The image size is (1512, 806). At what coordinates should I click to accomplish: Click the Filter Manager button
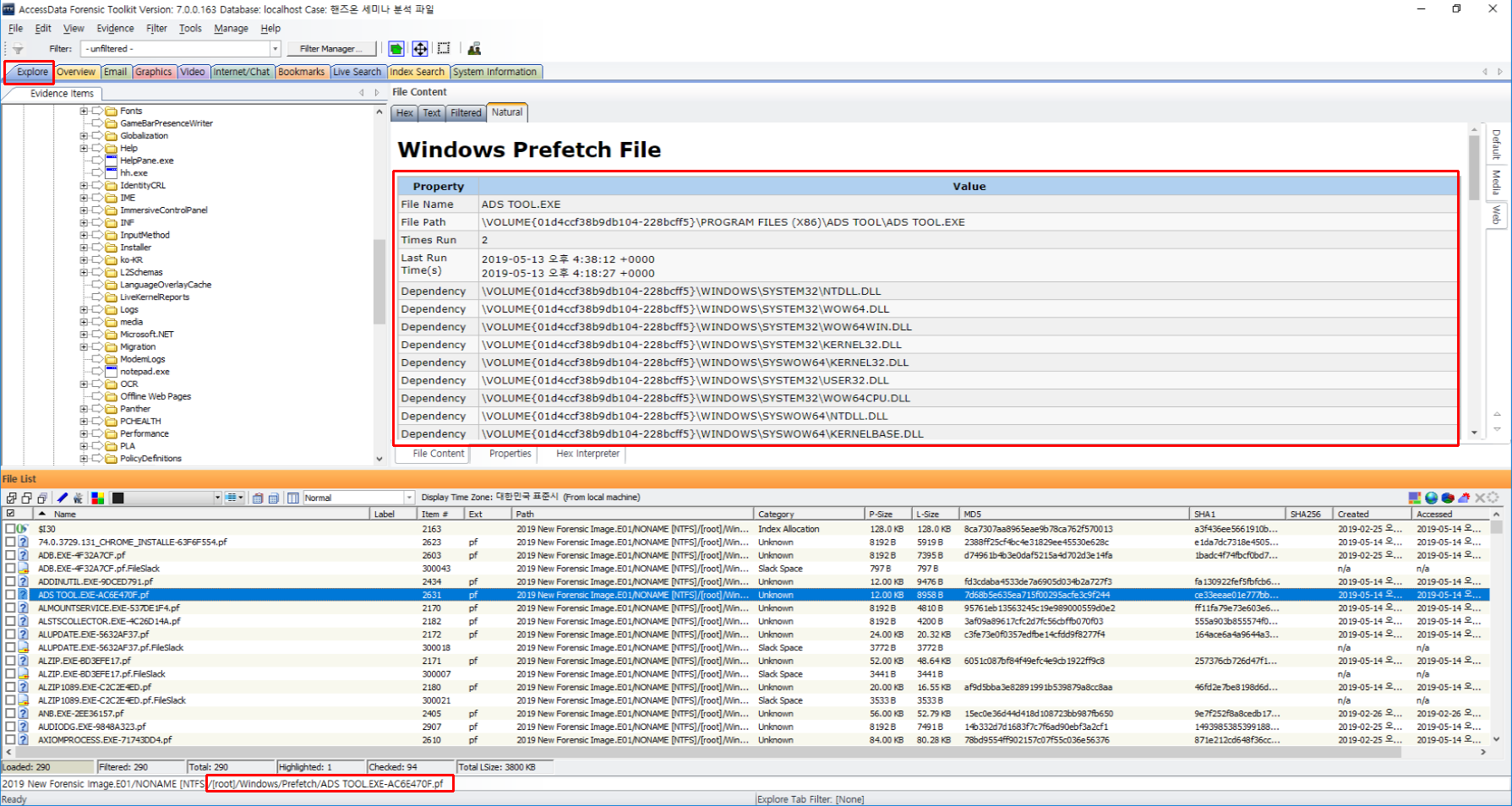[330, 49]
